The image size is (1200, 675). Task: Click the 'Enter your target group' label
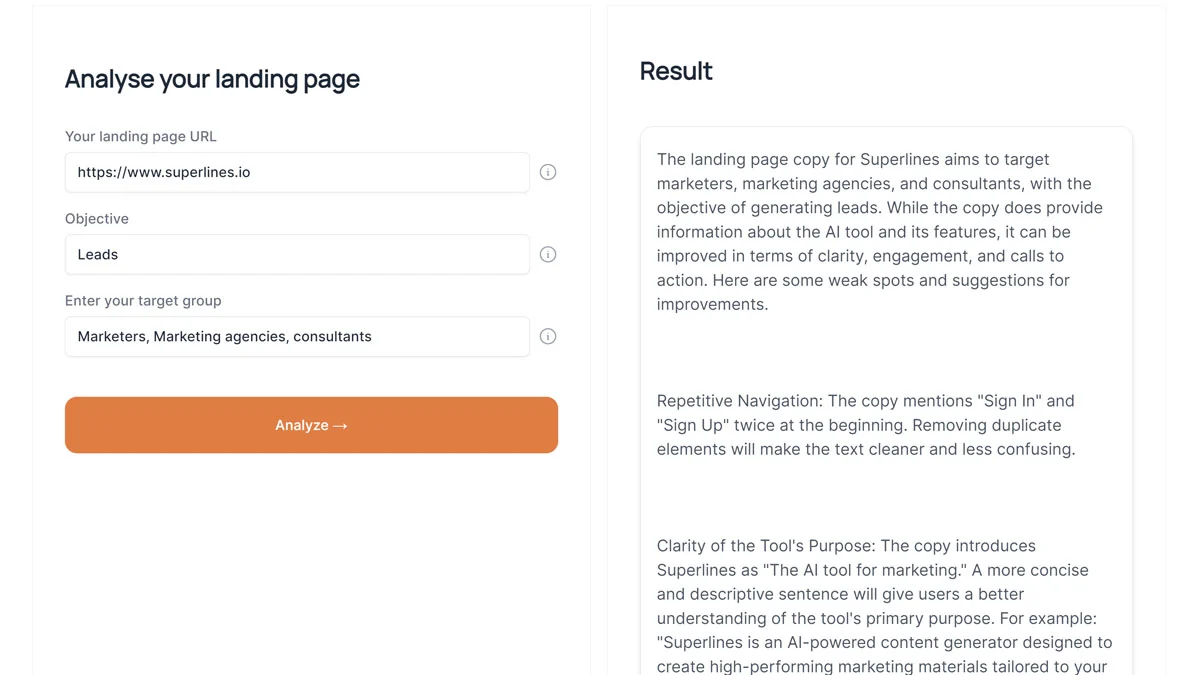pos(143,300)
